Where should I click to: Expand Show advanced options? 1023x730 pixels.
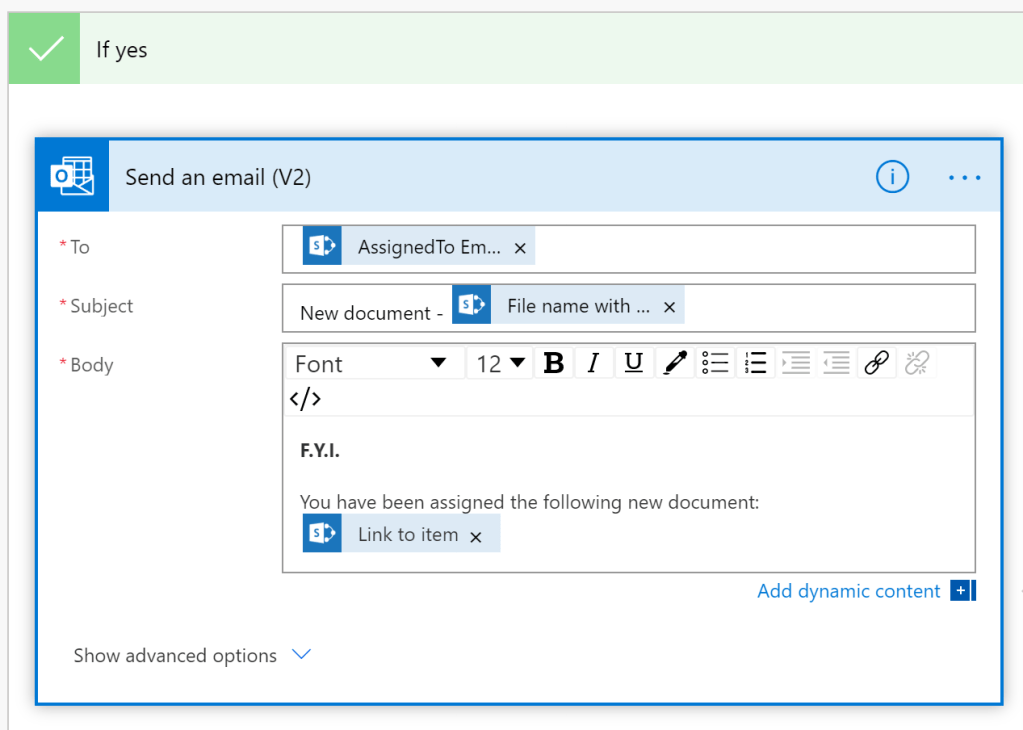click(x=192, y=656)
